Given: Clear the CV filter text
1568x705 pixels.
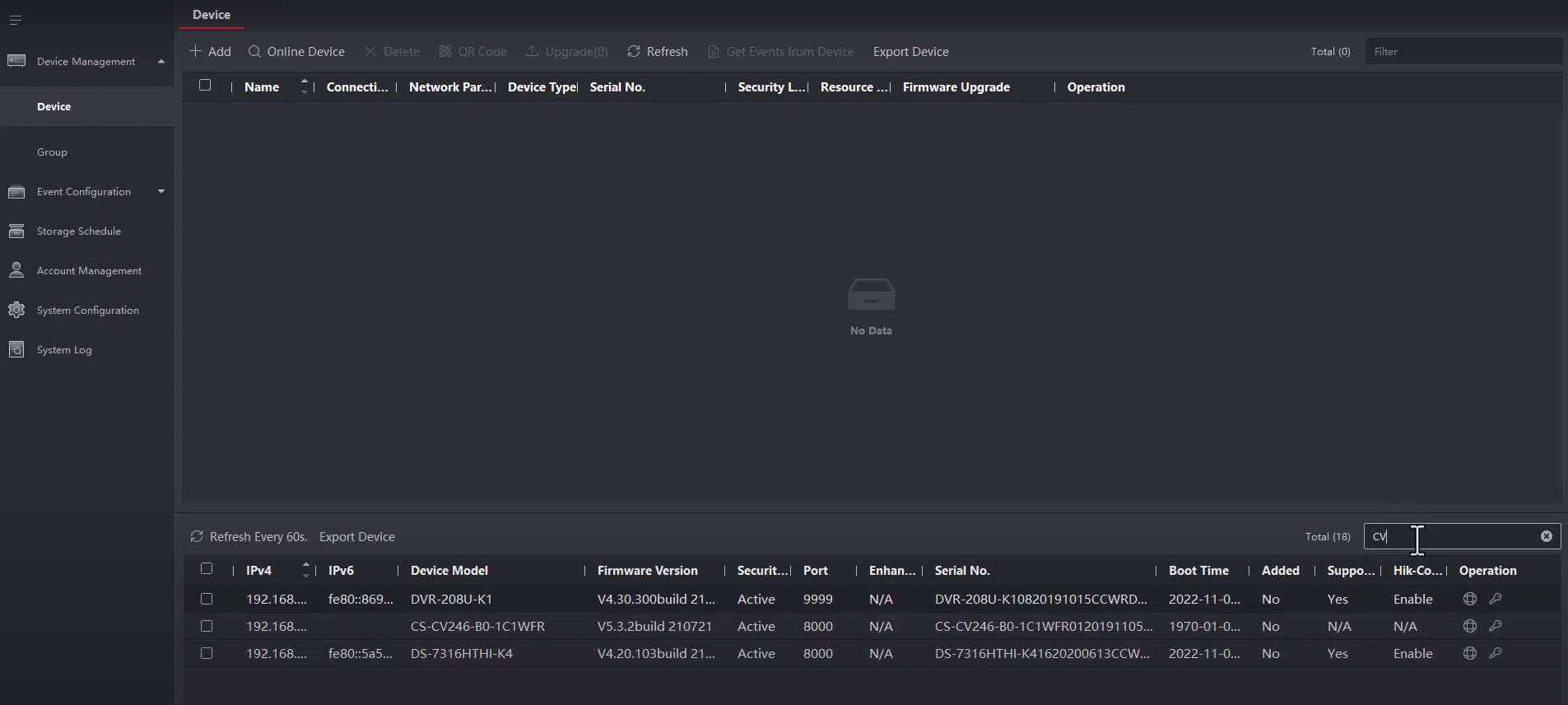Looking at the screenshot, I should [1546, 536].
